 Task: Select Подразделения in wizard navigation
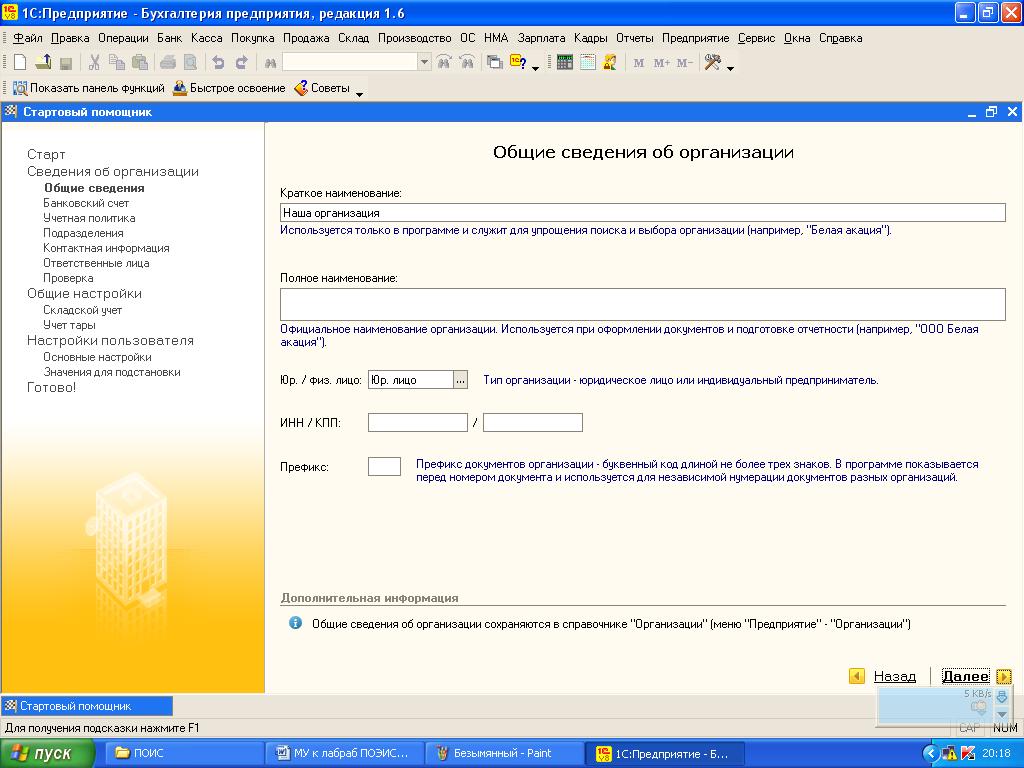click(x=83, y=233)
